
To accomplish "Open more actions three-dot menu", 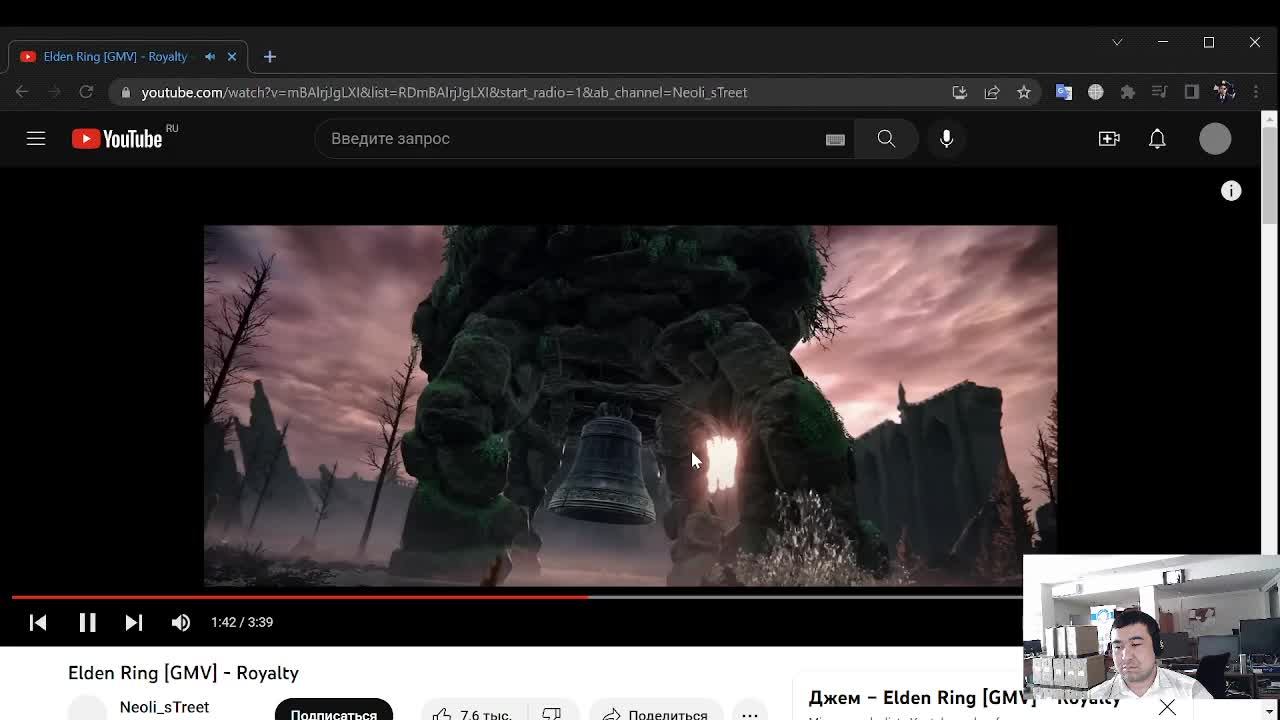I will [x=750, y=713].
